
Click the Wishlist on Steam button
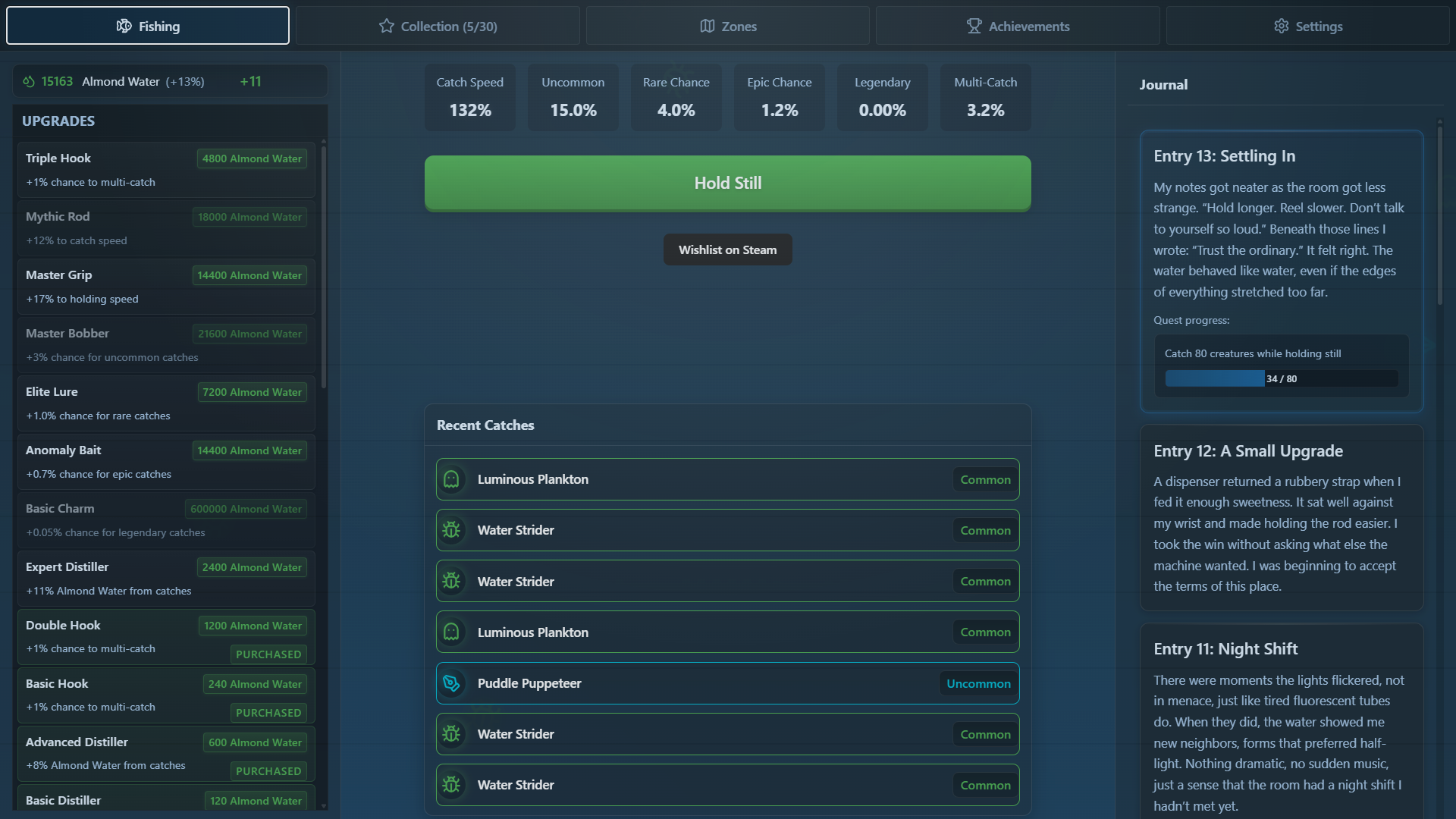point(727,249)
